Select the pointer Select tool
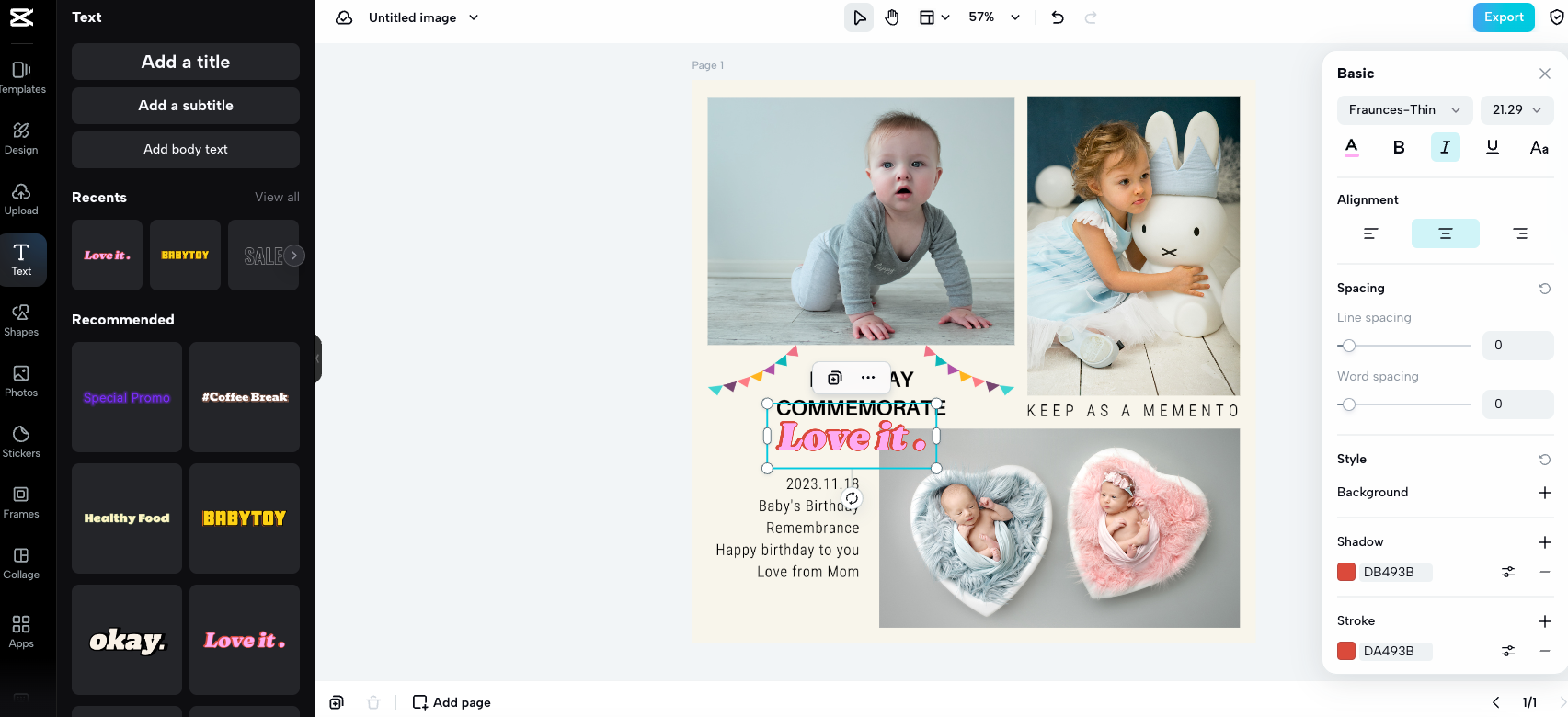 (x=859, y=17)
